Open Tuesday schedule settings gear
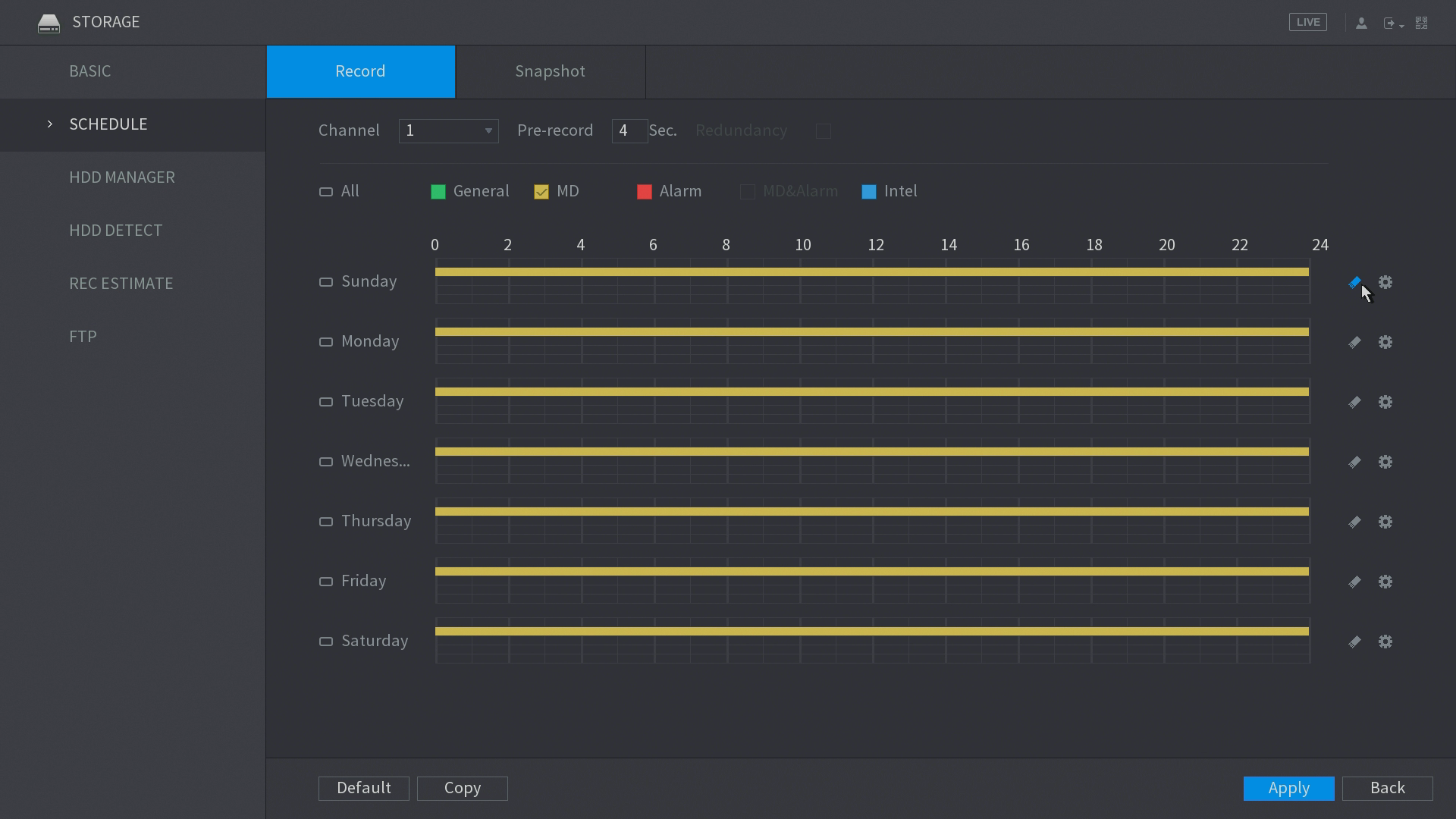This screenshot has height=819, width=1456. pyautogui.click(x=1385, y=402)
